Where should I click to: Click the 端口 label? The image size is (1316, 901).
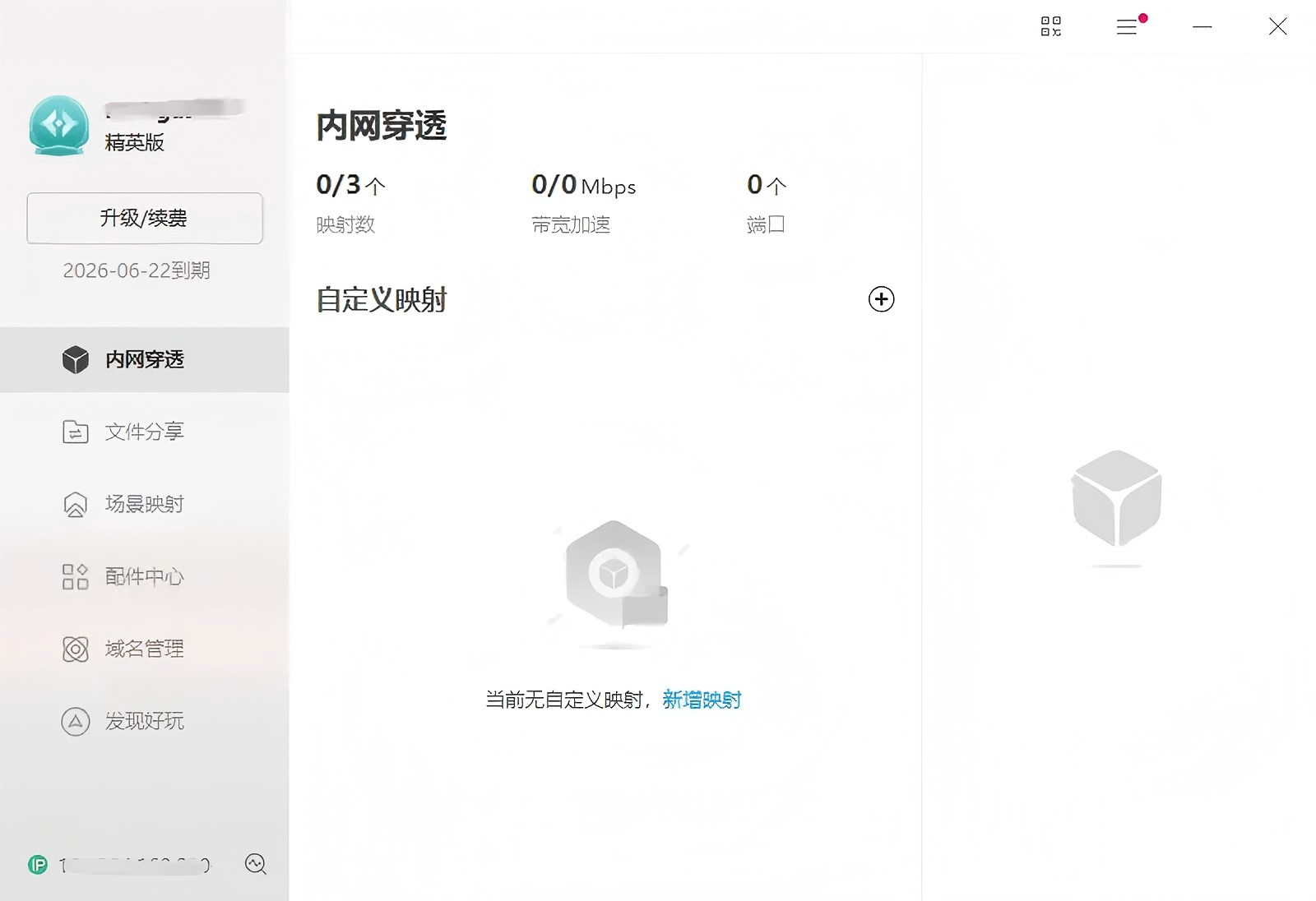pos(766,224)
